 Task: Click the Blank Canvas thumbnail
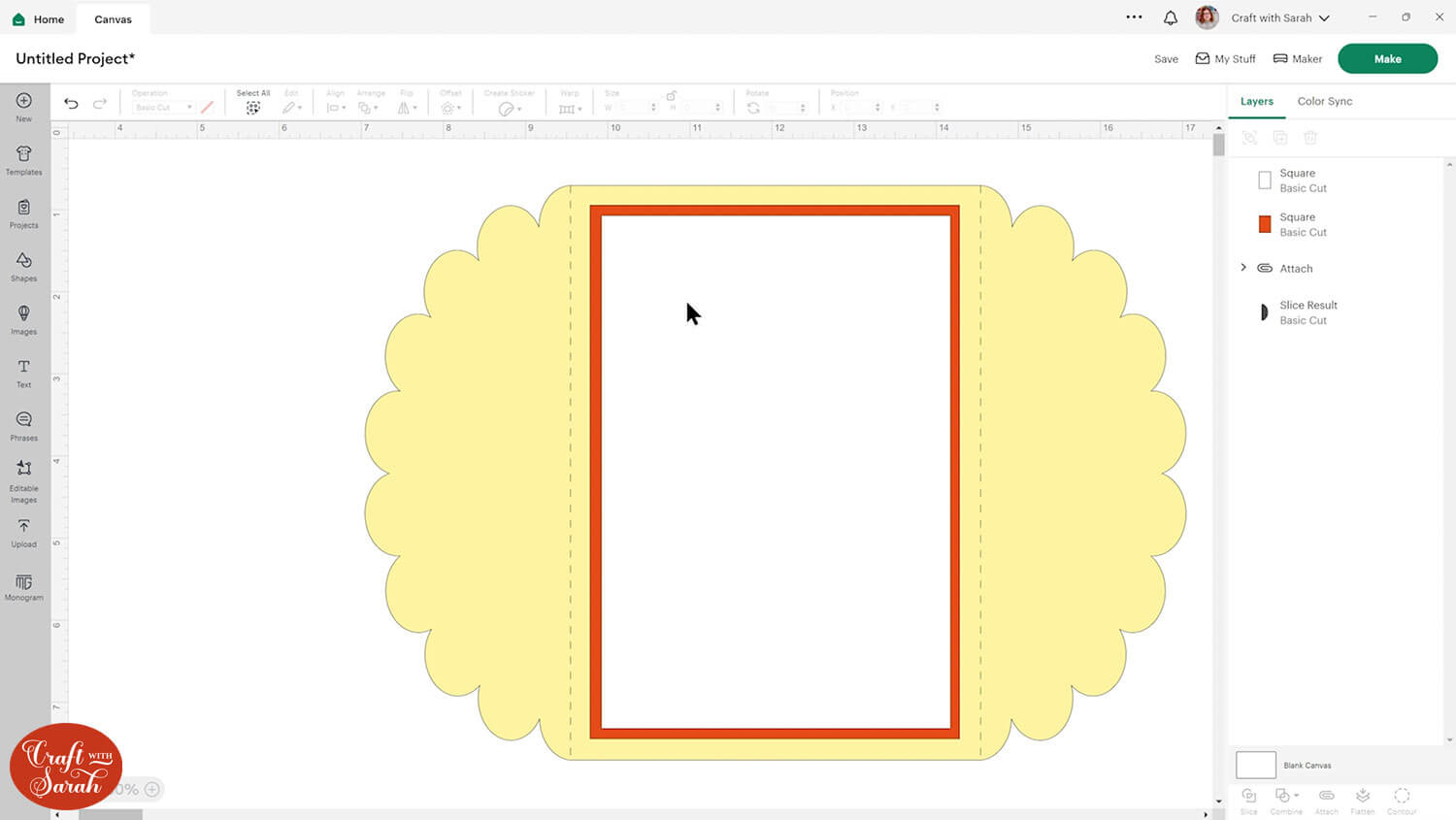pyautogui.click(x=1255, y=765)
